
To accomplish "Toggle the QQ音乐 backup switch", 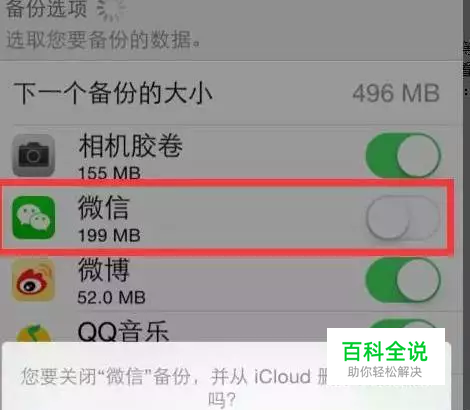I will 403,331.
